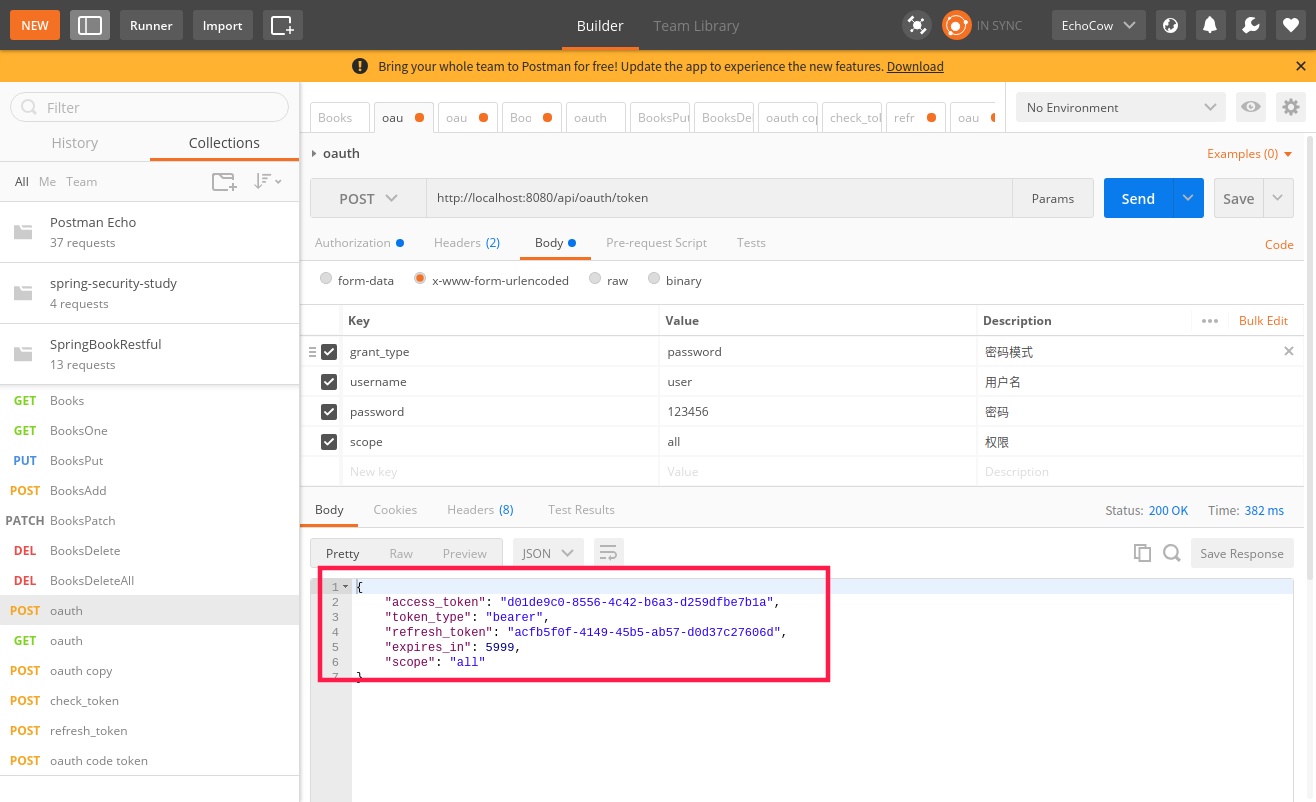Create a new collection folder icon
The image size is (1316, 802).
tap(224, 181)
